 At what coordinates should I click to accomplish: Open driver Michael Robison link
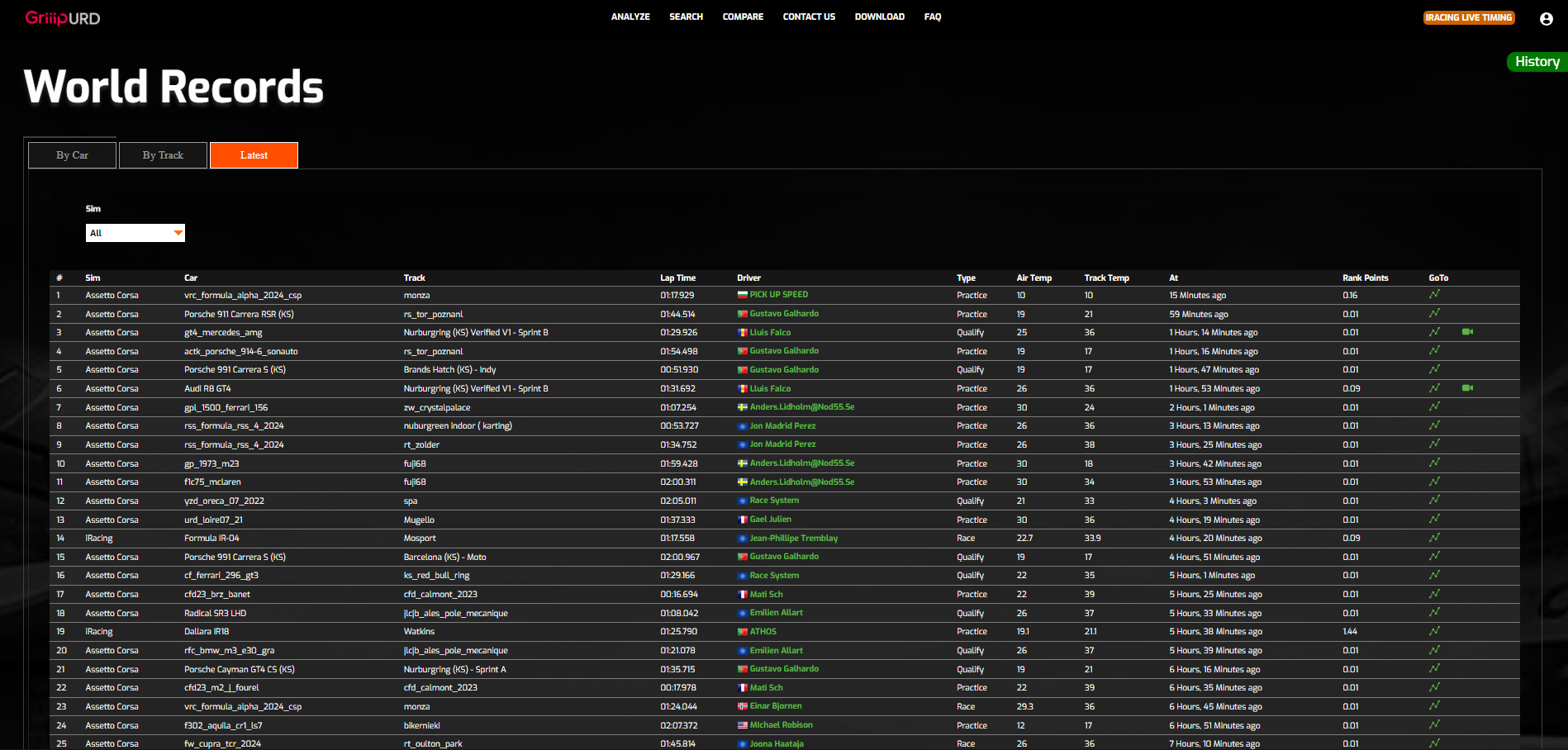(781, 724)
